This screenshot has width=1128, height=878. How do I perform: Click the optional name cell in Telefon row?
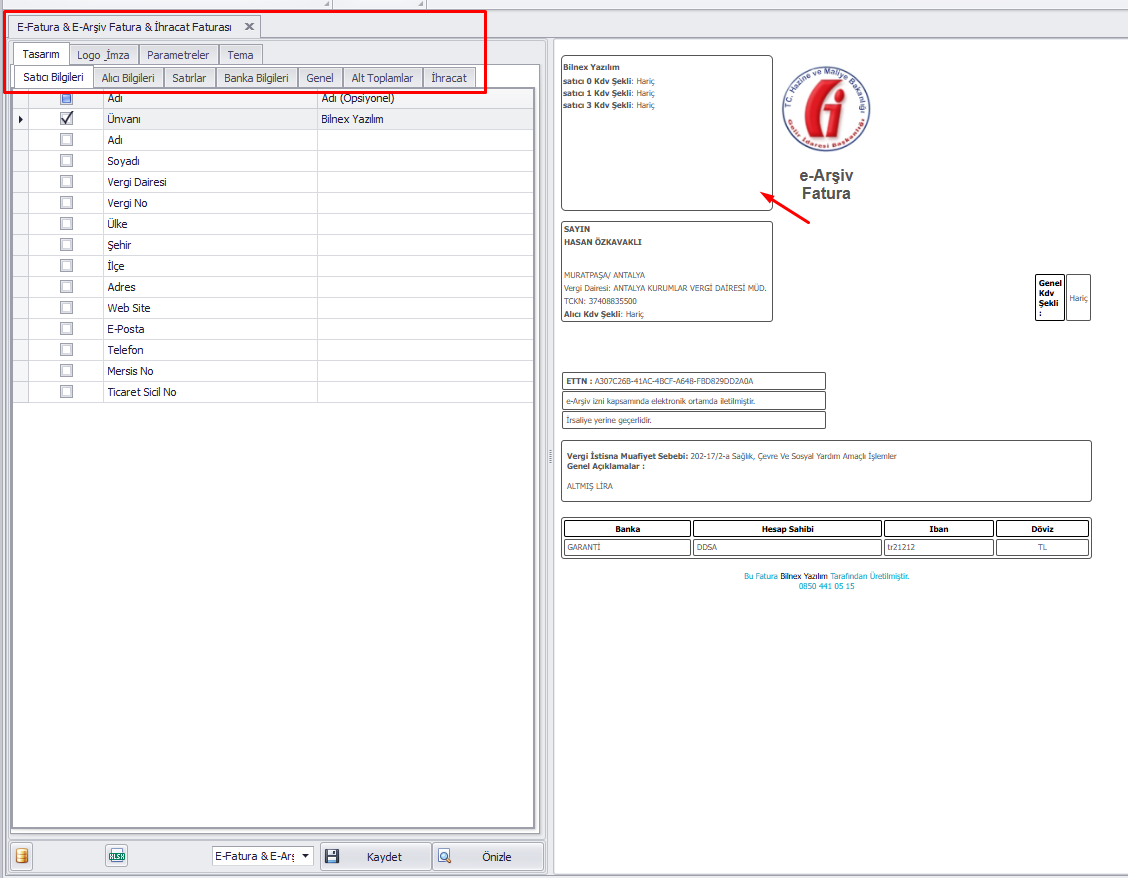click(425, 350)
